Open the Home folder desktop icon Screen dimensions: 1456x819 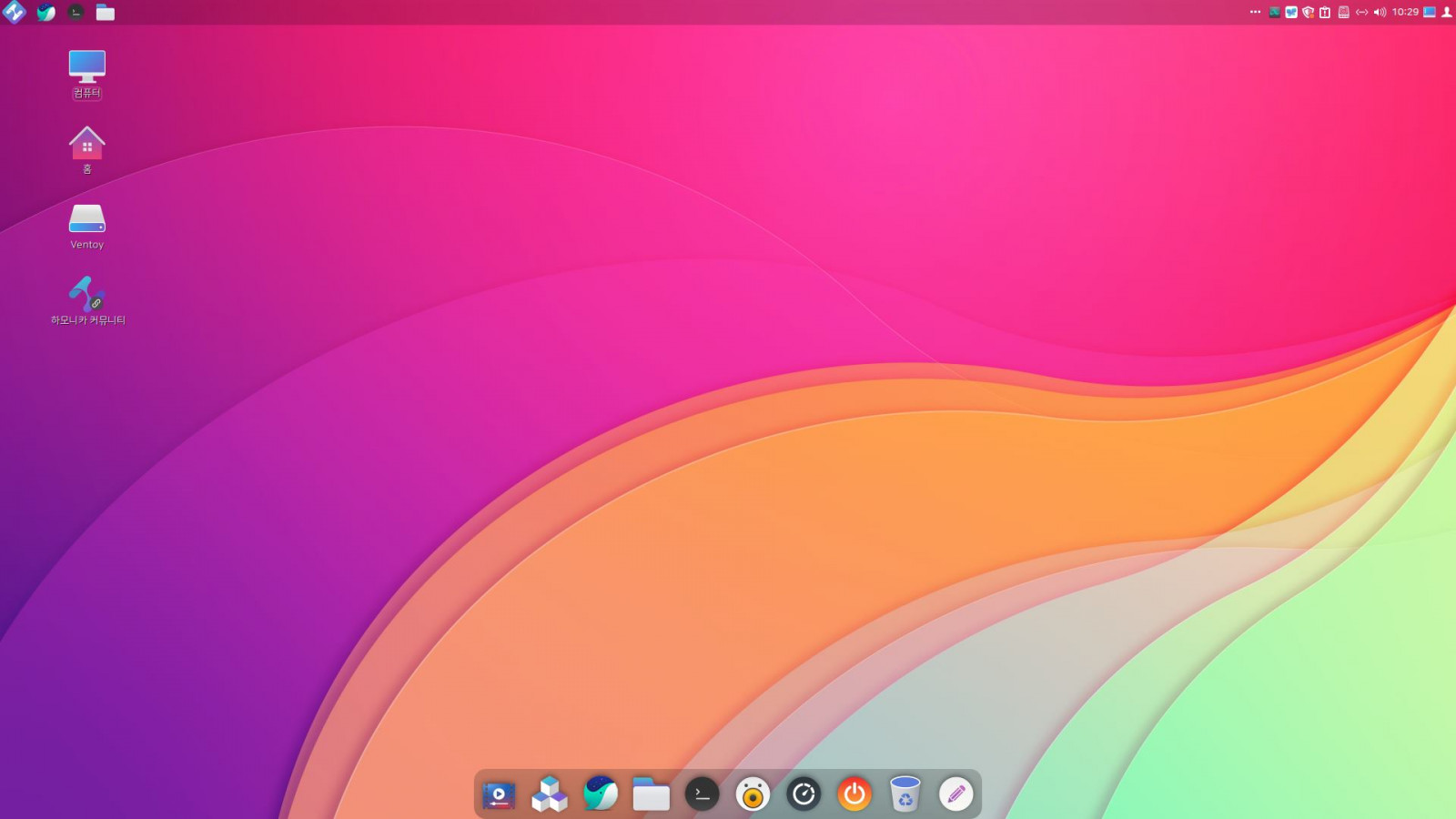(87, 144)
